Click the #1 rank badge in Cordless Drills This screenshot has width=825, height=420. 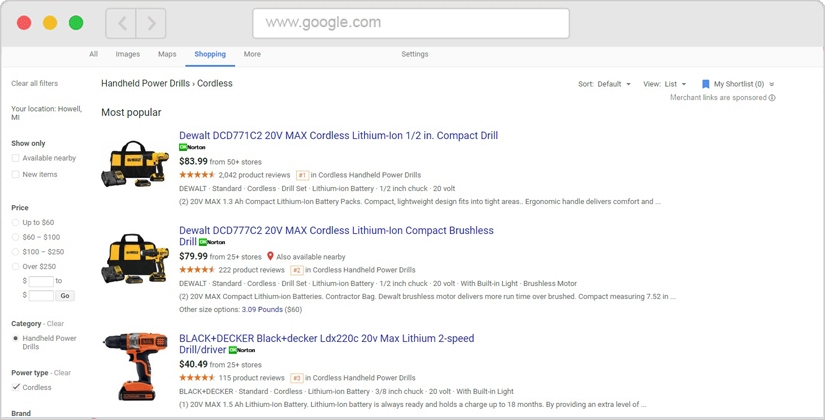302,175
